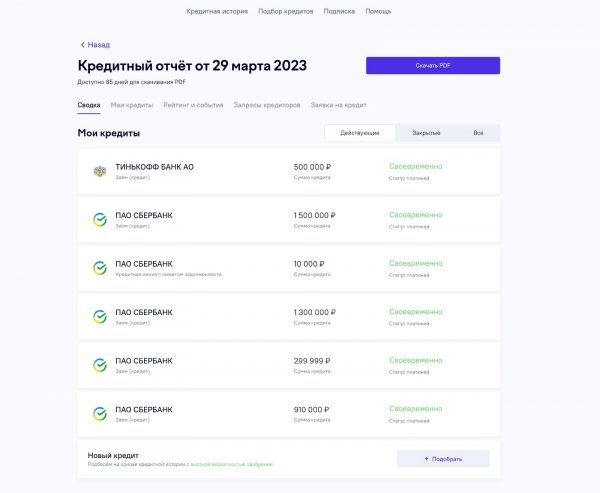Click the 910 000 ₽ credit amount
This screenshot has height=493, width=600.
[x=311, y=410]
